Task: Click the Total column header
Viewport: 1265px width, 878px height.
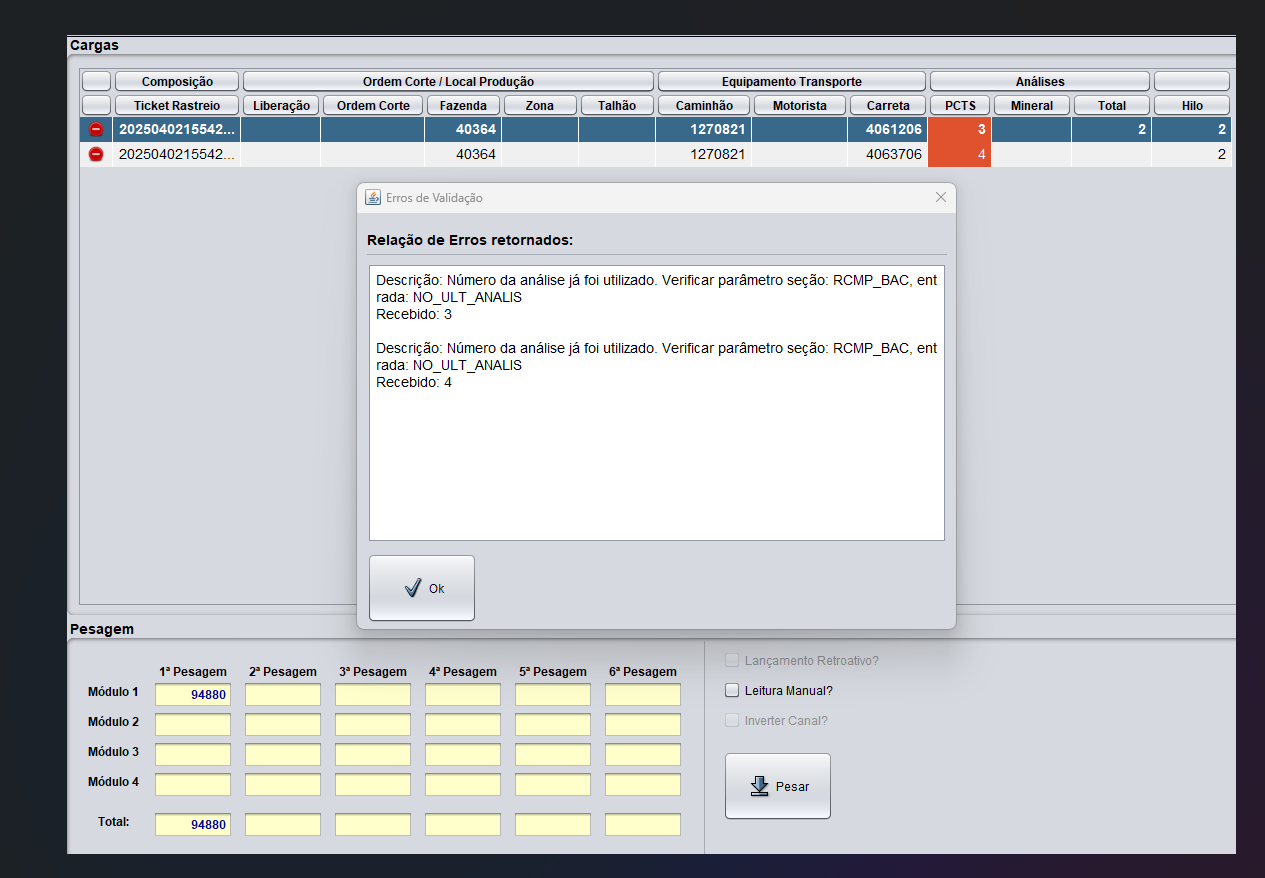Action: (x=1112, y=105)
